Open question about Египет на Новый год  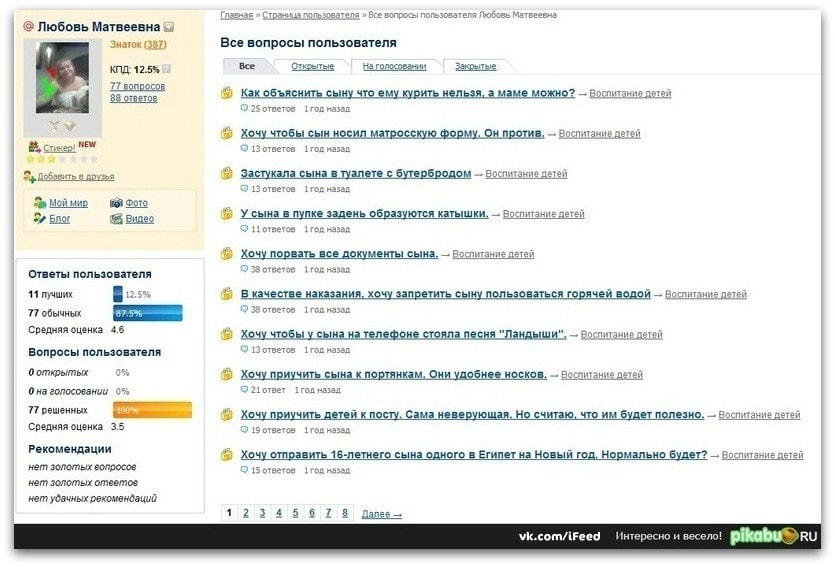(474, 455)
